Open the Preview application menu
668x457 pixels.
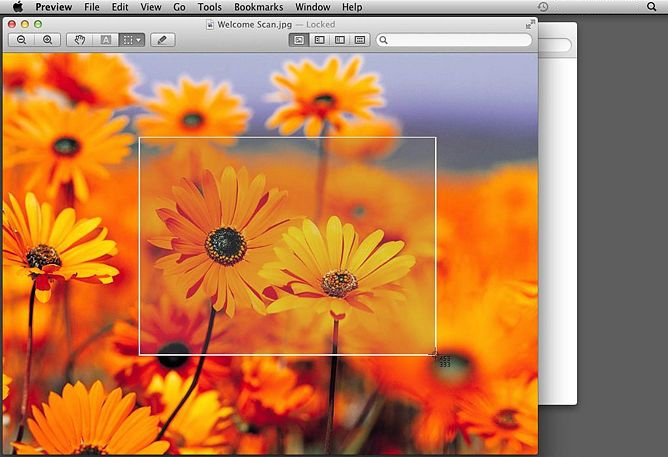pos(54,7)
